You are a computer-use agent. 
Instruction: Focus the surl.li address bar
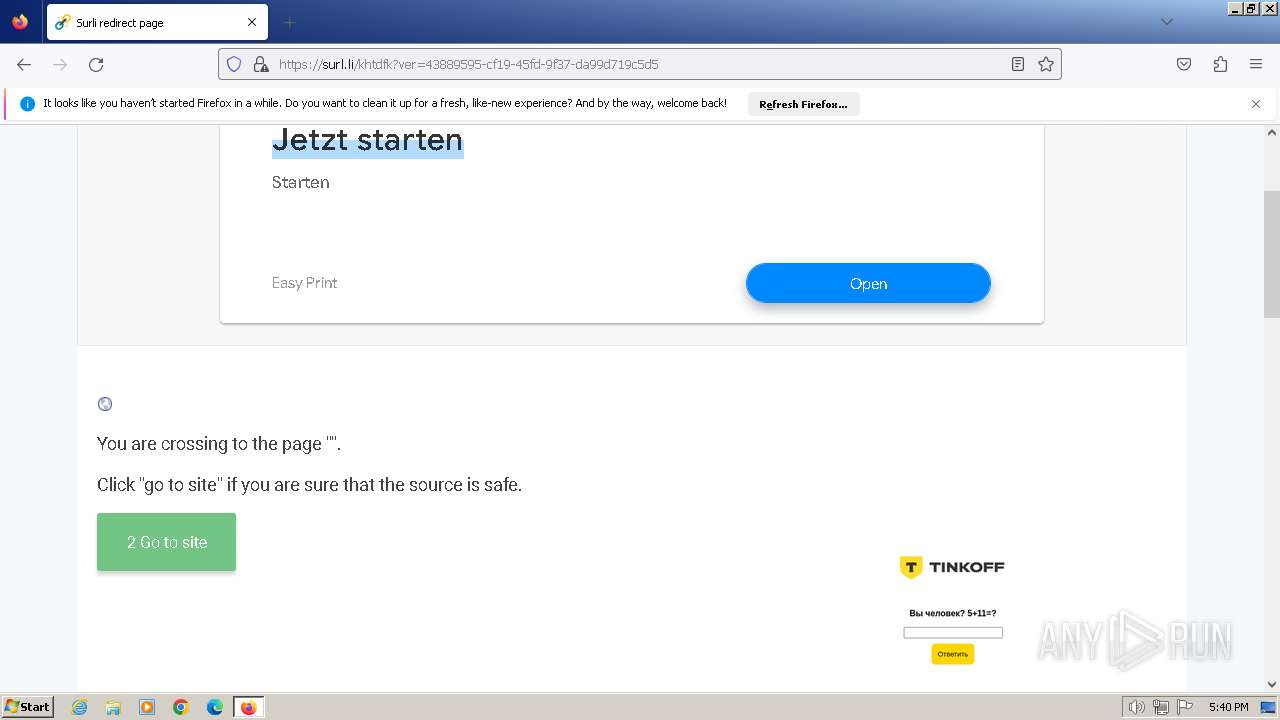point(640,64)
